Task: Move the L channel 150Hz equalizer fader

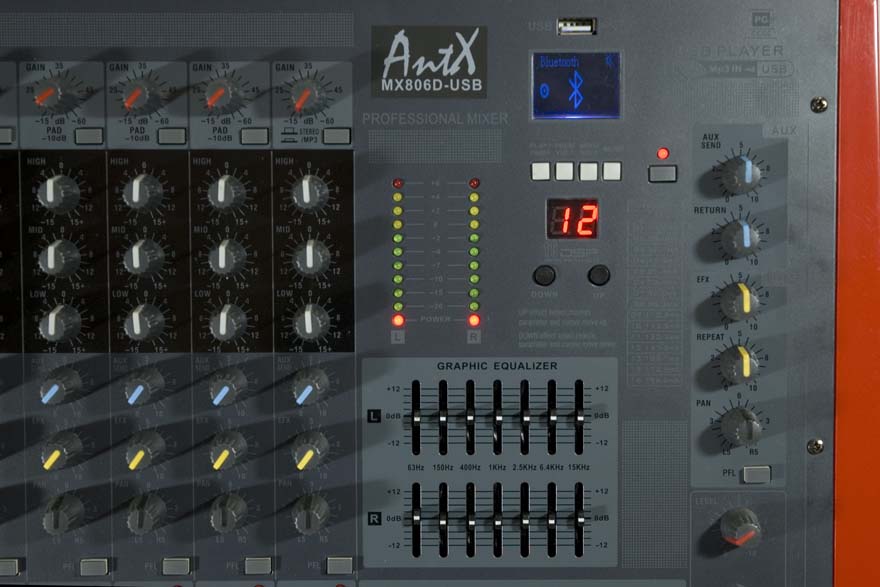Action: [443, 419]
